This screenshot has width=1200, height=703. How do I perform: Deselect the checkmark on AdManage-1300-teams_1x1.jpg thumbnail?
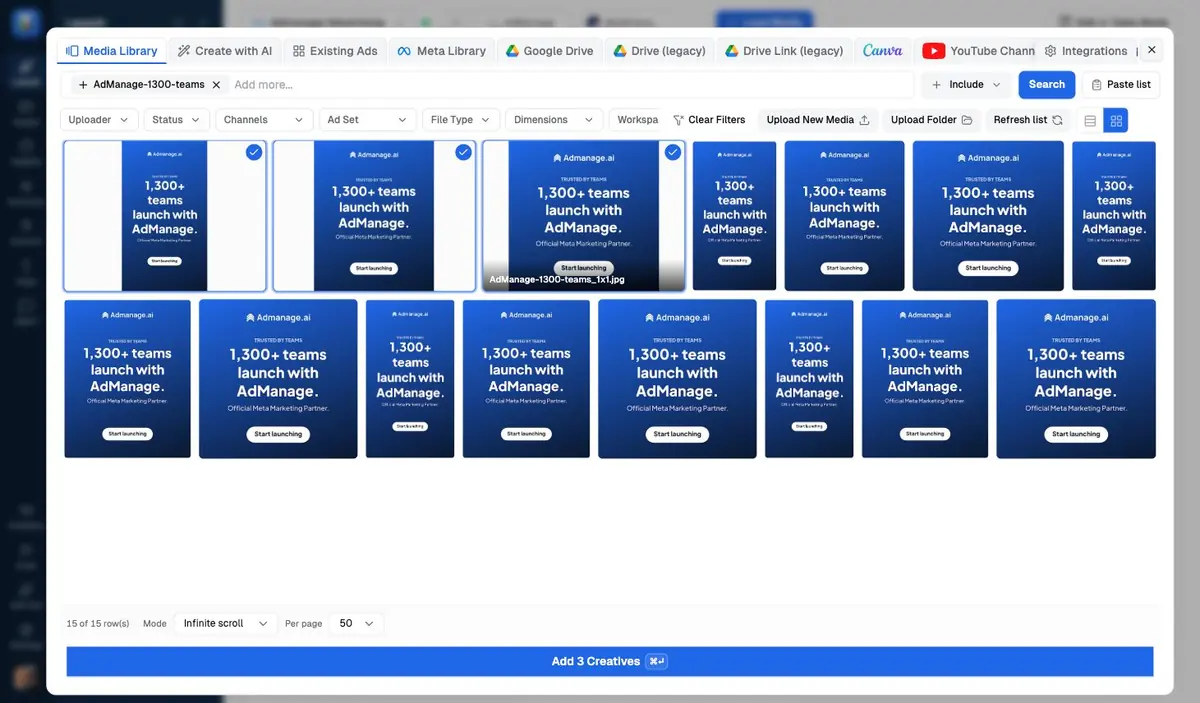[x=673, y=152]
